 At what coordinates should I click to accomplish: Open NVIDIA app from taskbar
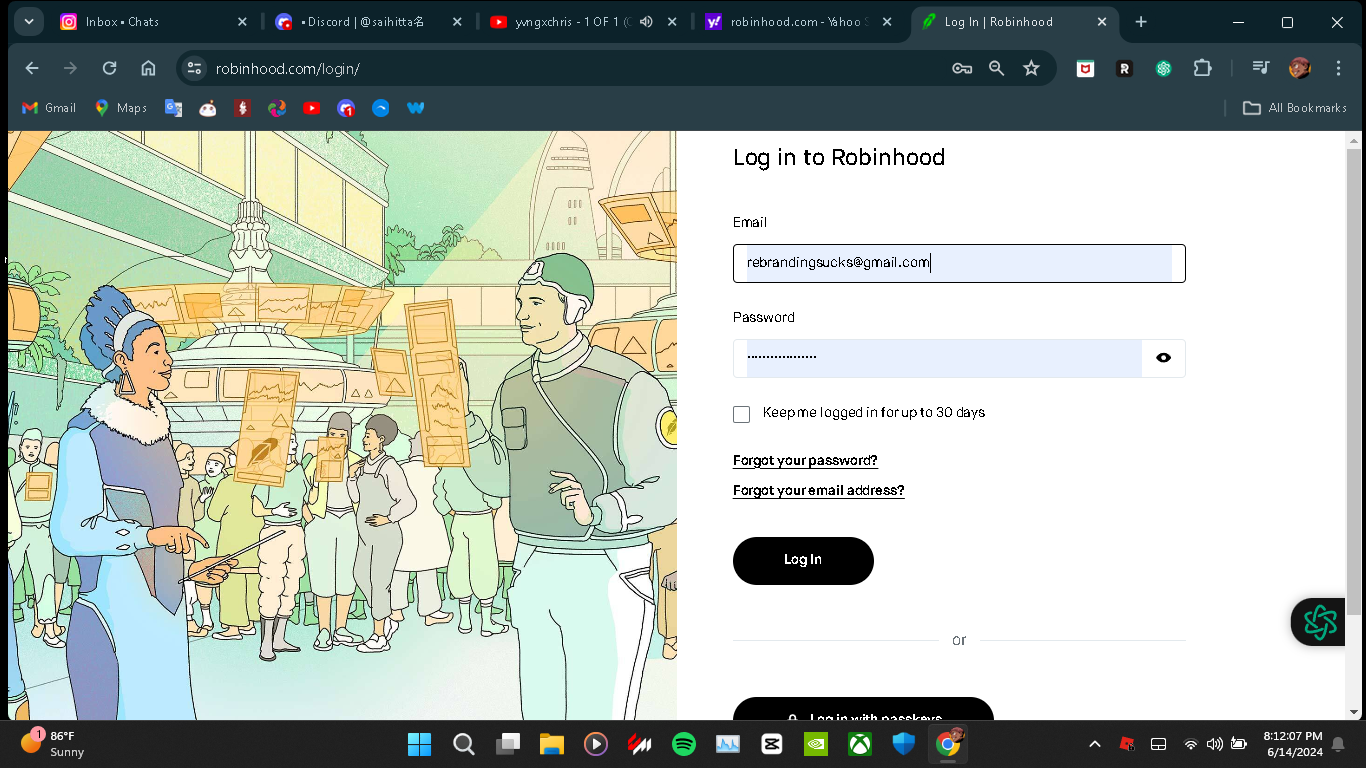click(x=816, y=744)
